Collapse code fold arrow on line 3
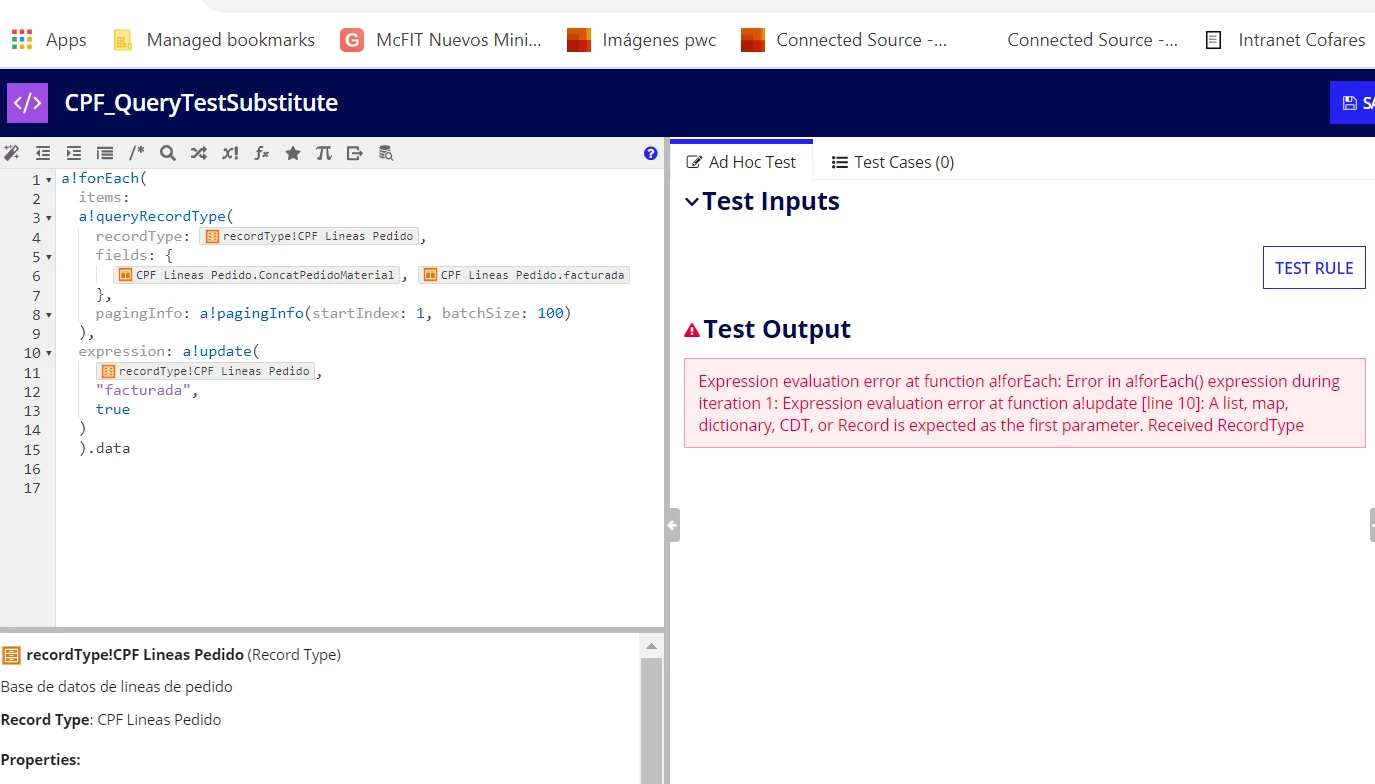The height and width of the screenshot is (784, 1375). coord(49,219)
